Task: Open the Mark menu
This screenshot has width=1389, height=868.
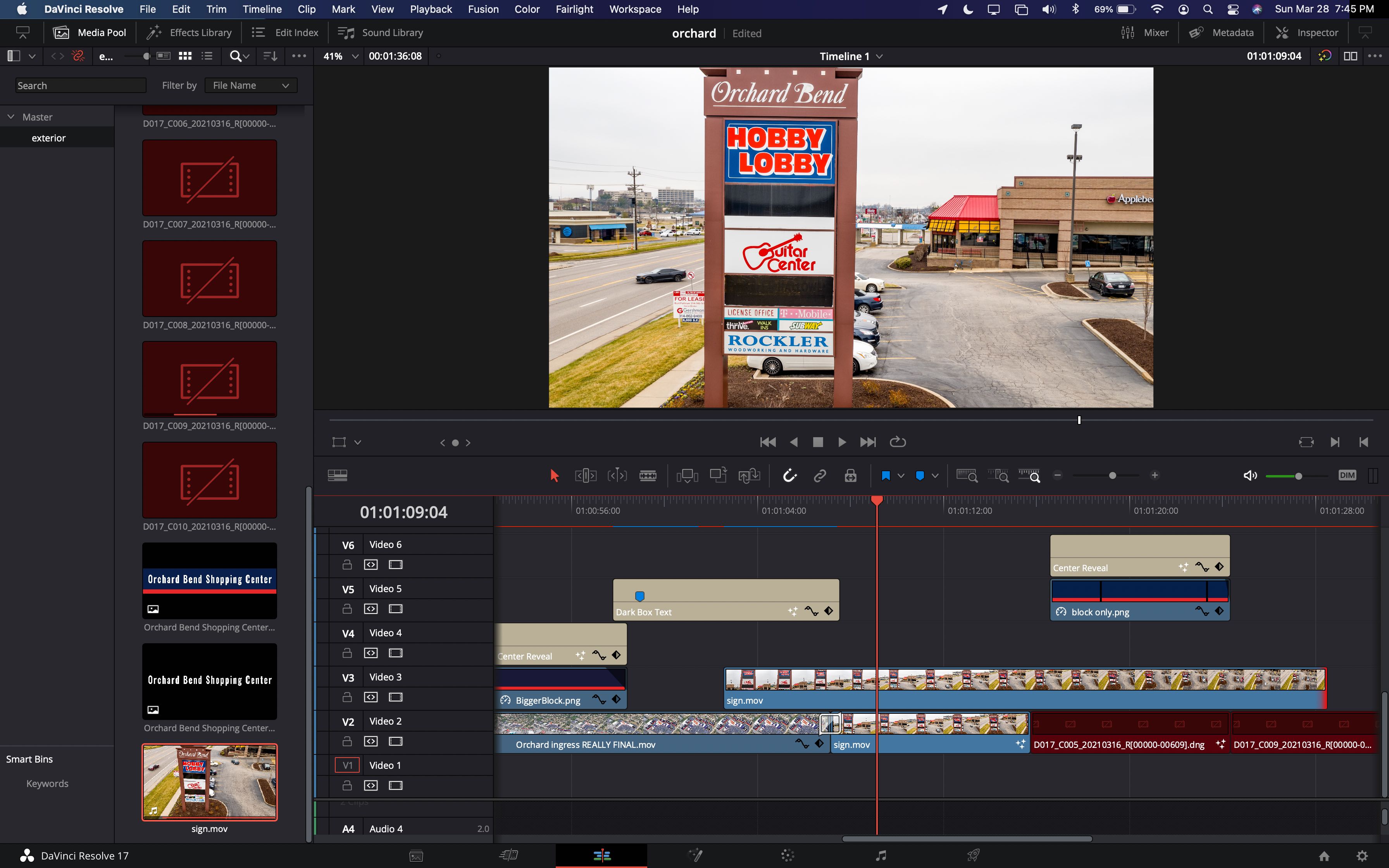Action: [x=343, y=9]
